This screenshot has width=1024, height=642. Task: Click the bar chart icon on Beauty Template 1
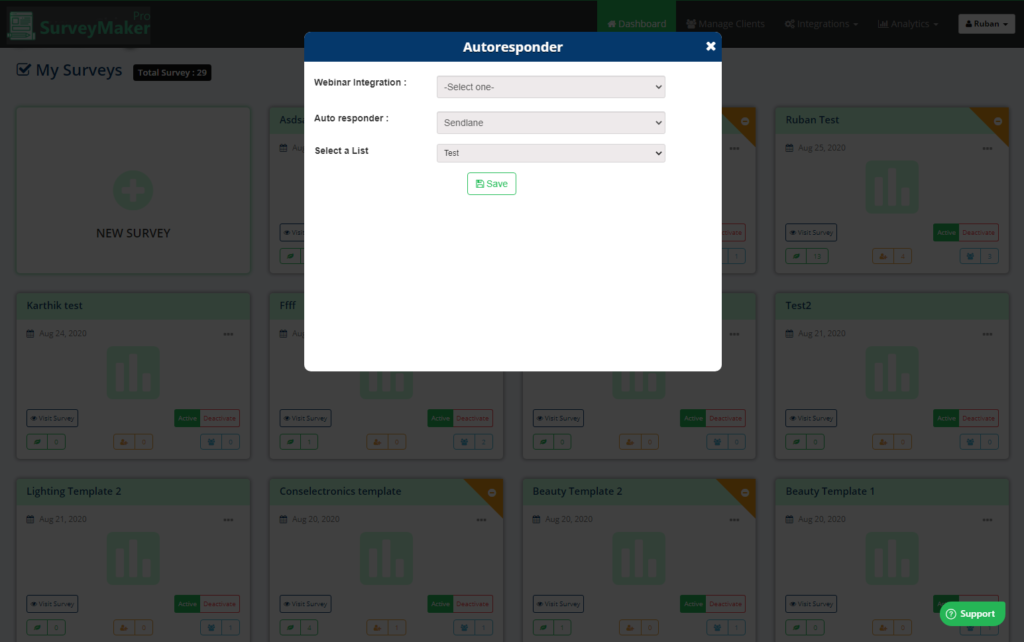click(x=892, y=558)
